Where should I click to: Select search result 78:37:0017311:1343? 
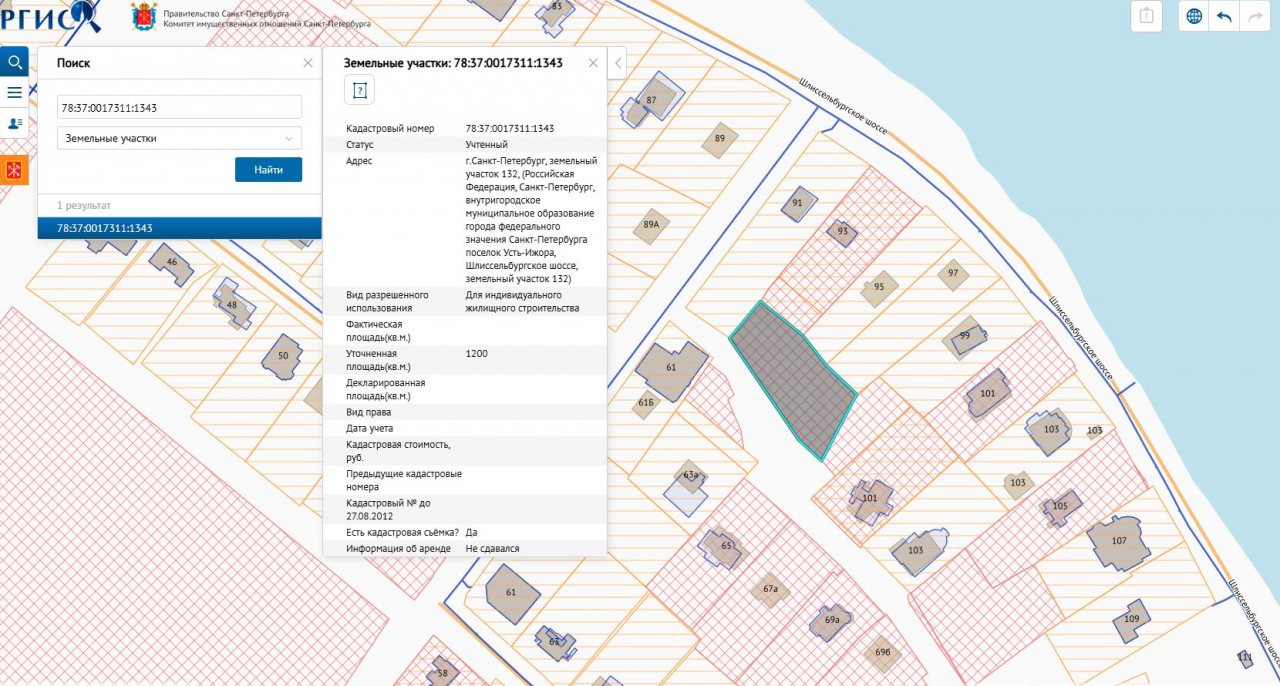coord(180,228)
